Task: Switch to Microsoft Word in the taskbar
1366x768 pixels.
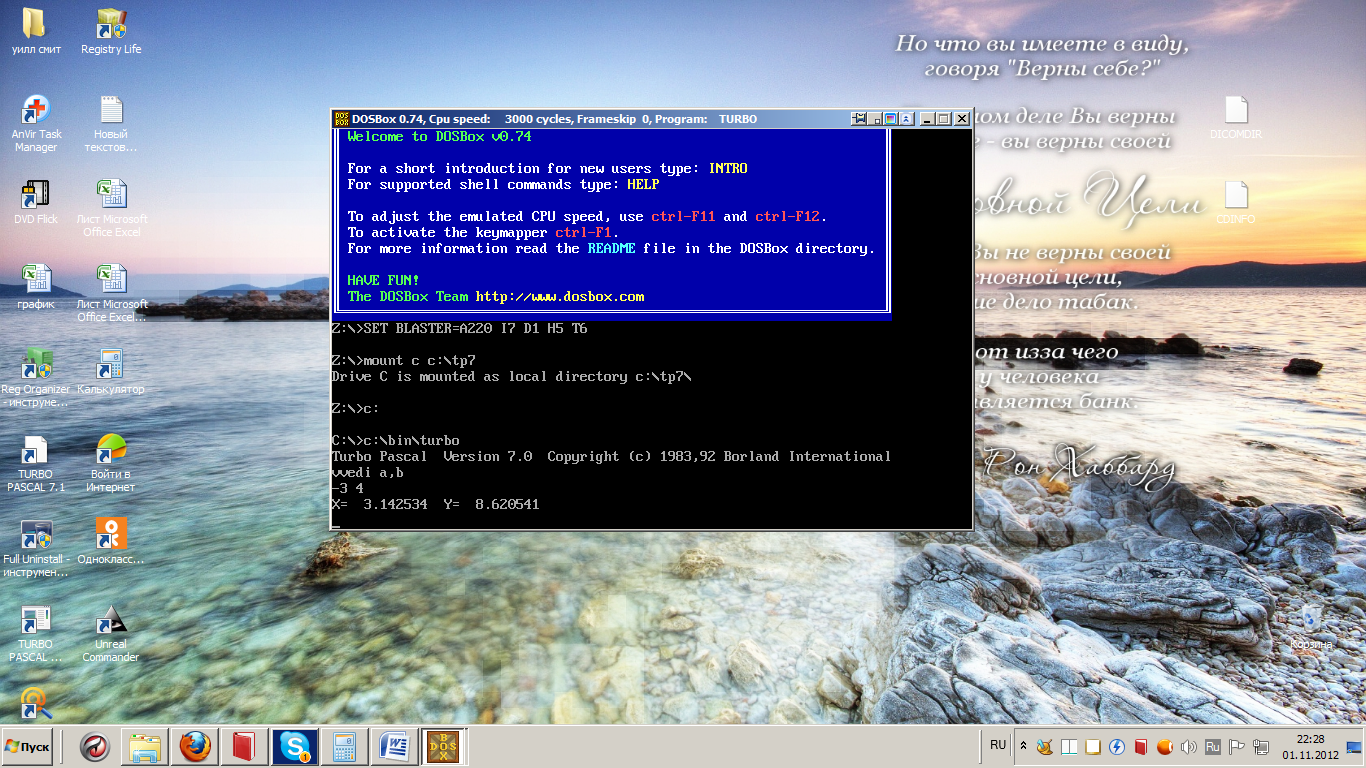Action: (x=395, y=747)
